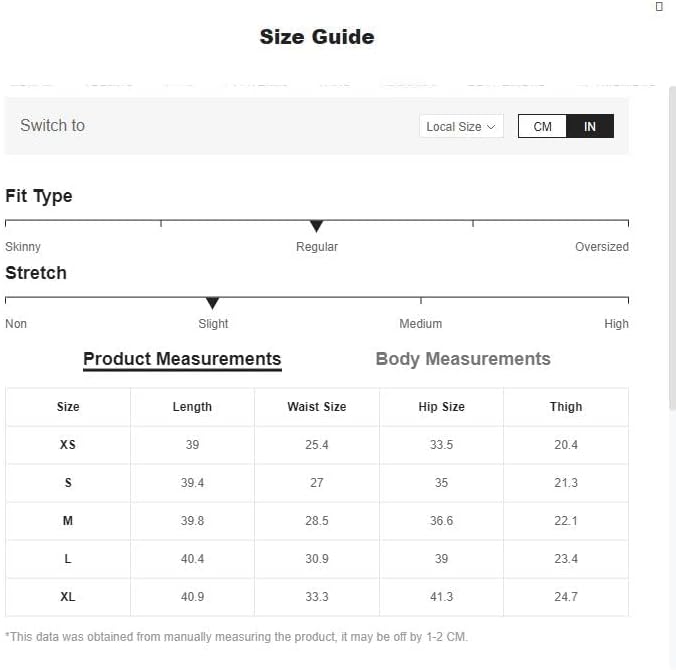The width and height of the screenshot is (676, 670).
Task: Open the Local Size dropdown
Action: pyautogui.click(x=460, y=127)
